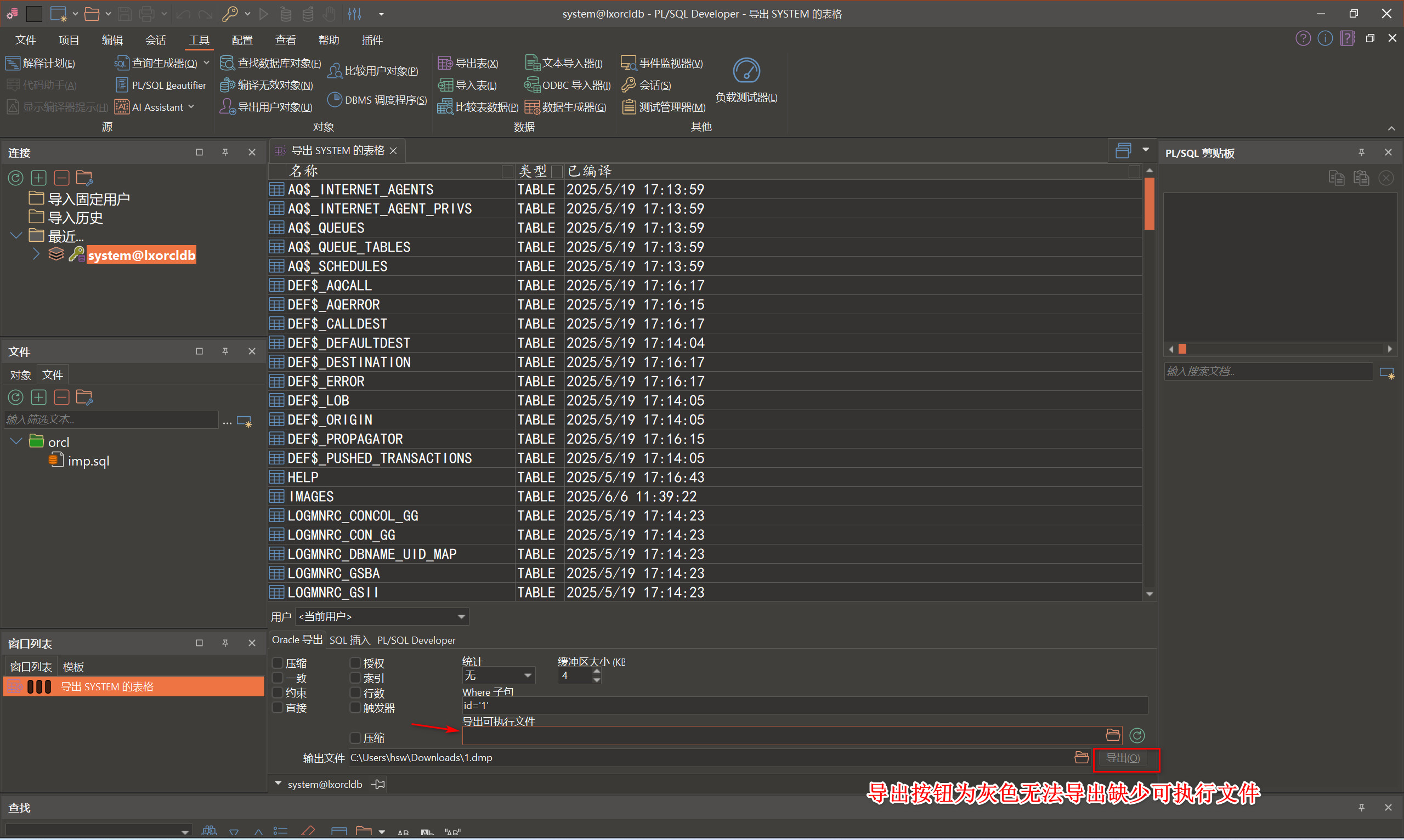This screenshot has height=840, width=1404.
Task: Enable the 约束 (constraints) checkbox
Action: (278, 693)
